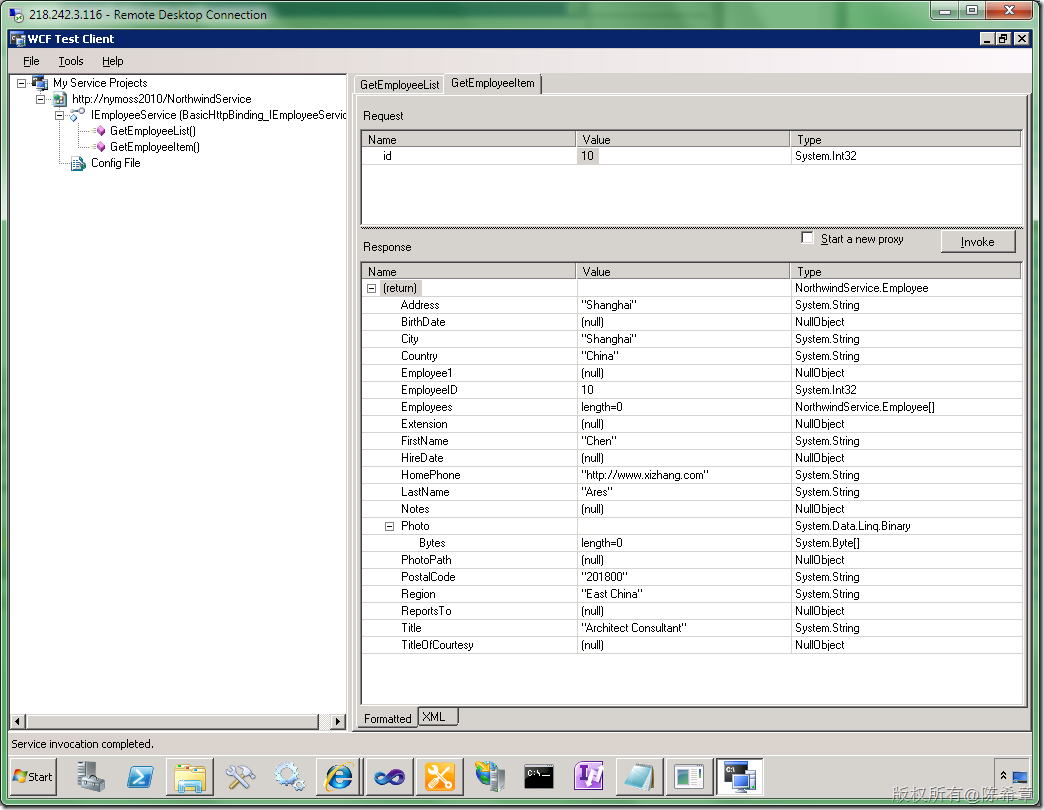Open the gears settings taskbar icon

point(290,777)
